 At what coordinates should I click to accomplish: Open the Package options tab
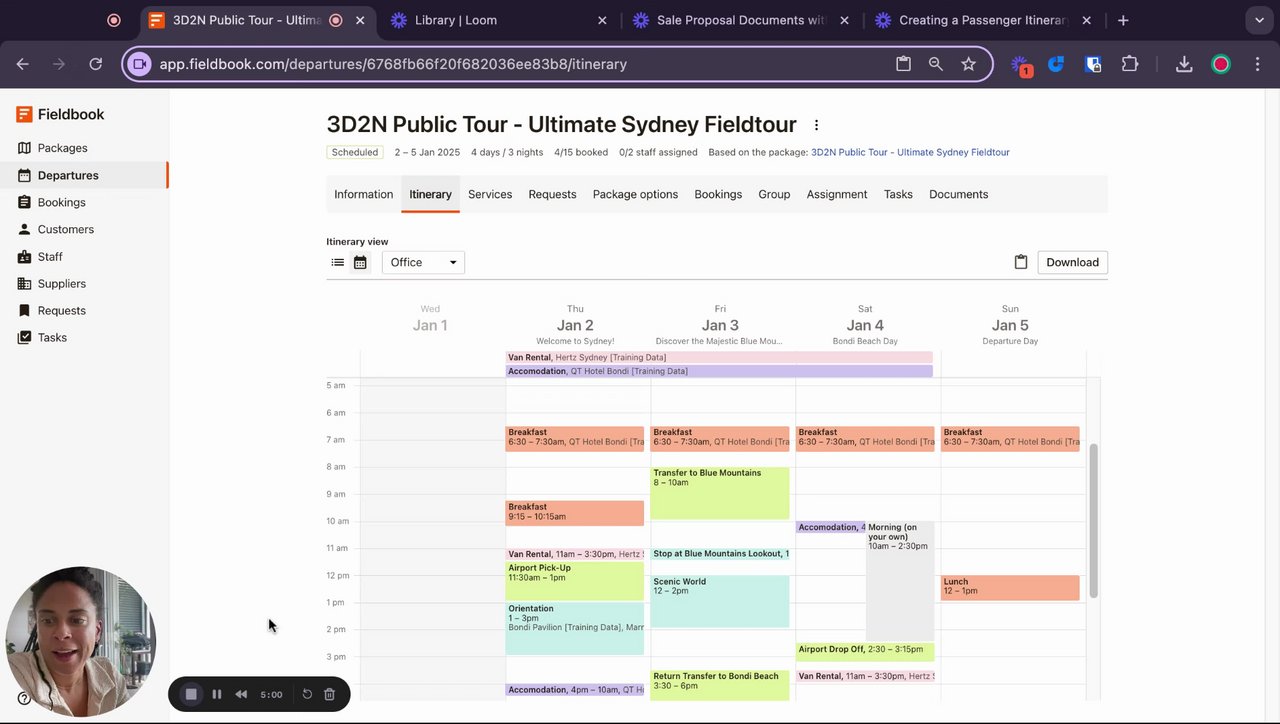(635, 194)
